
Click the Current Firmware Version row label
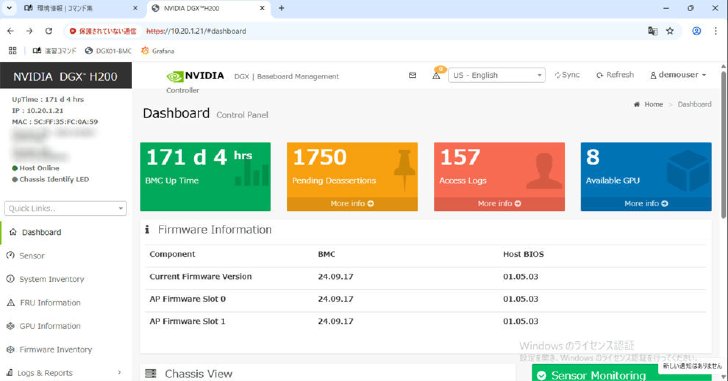[201, 277]
